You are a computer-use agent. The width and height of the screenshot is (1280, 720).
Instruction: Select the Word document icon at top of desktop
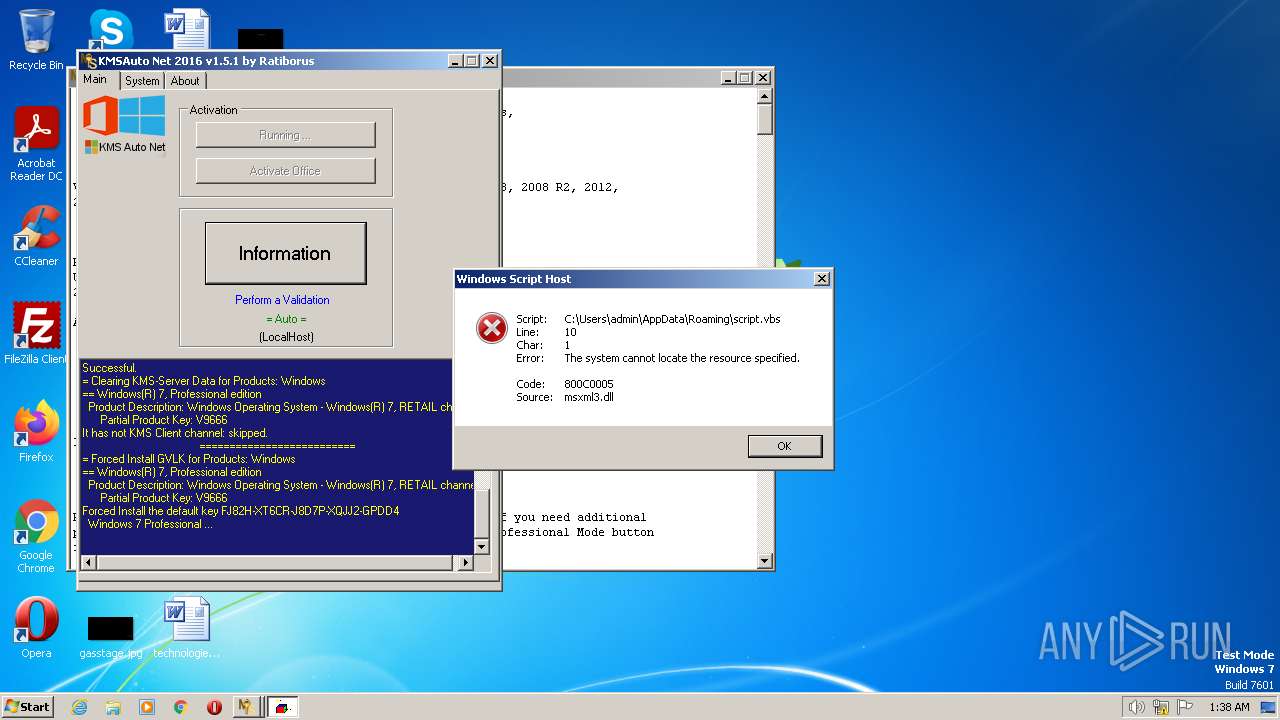(x=187, y=28)
